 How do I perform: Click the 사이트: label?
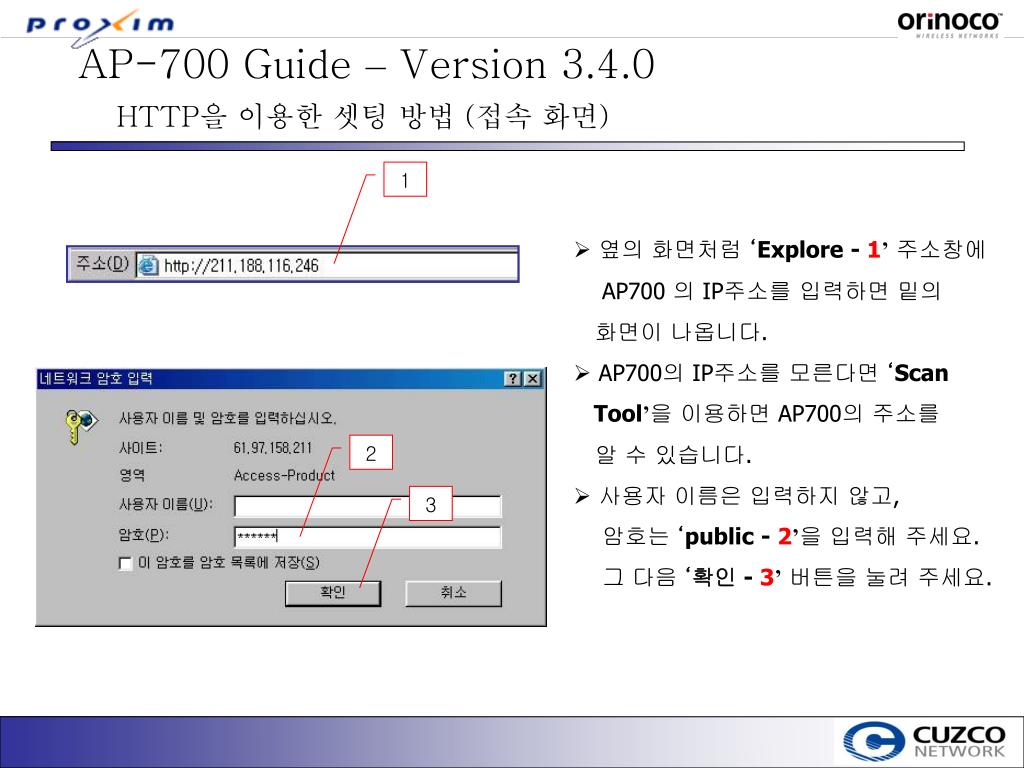[140, 448]
